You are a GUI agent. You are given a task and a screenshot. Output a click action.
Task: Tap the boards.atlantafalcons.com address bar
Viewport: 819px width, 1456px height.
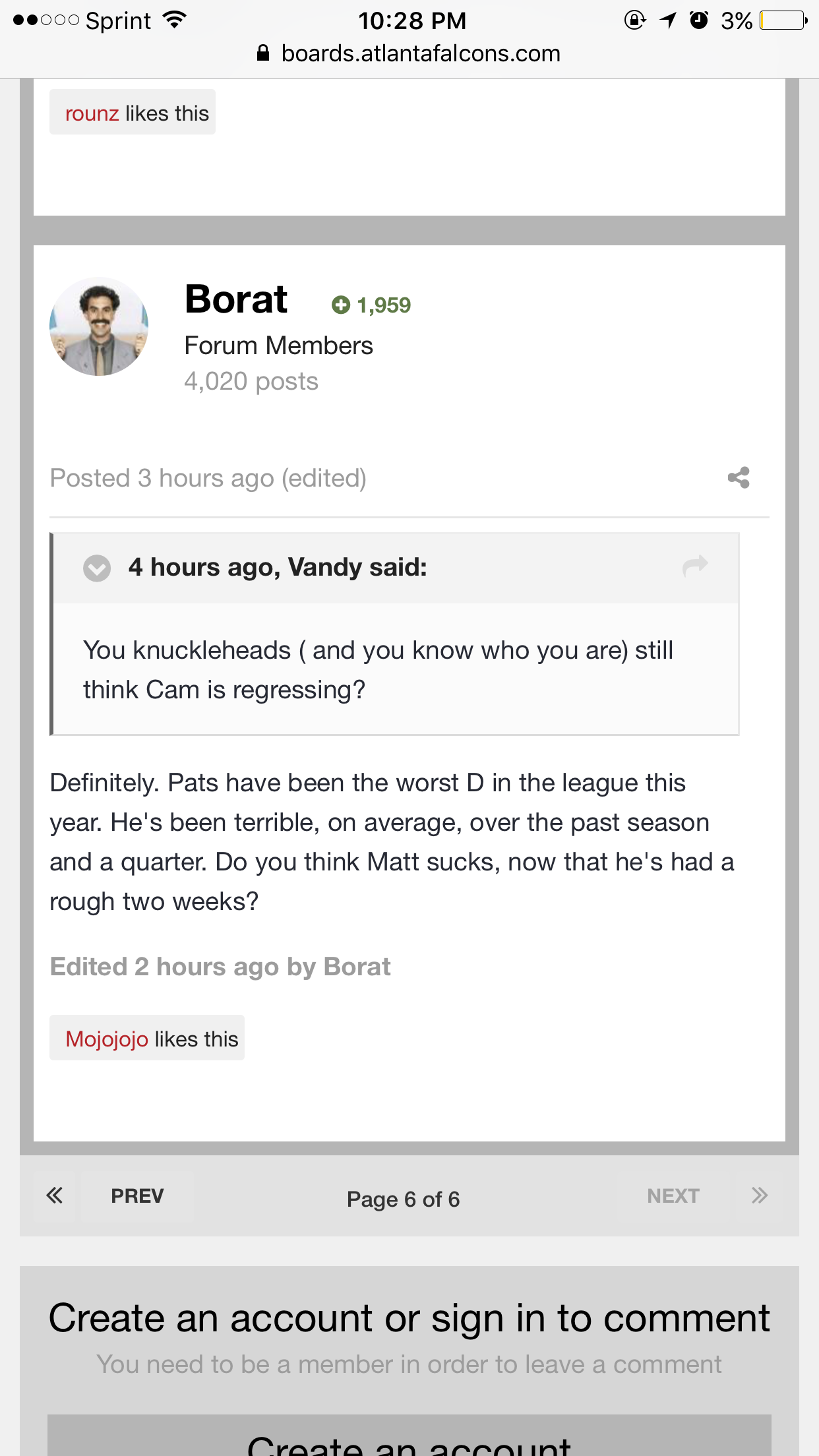(420, 53)
